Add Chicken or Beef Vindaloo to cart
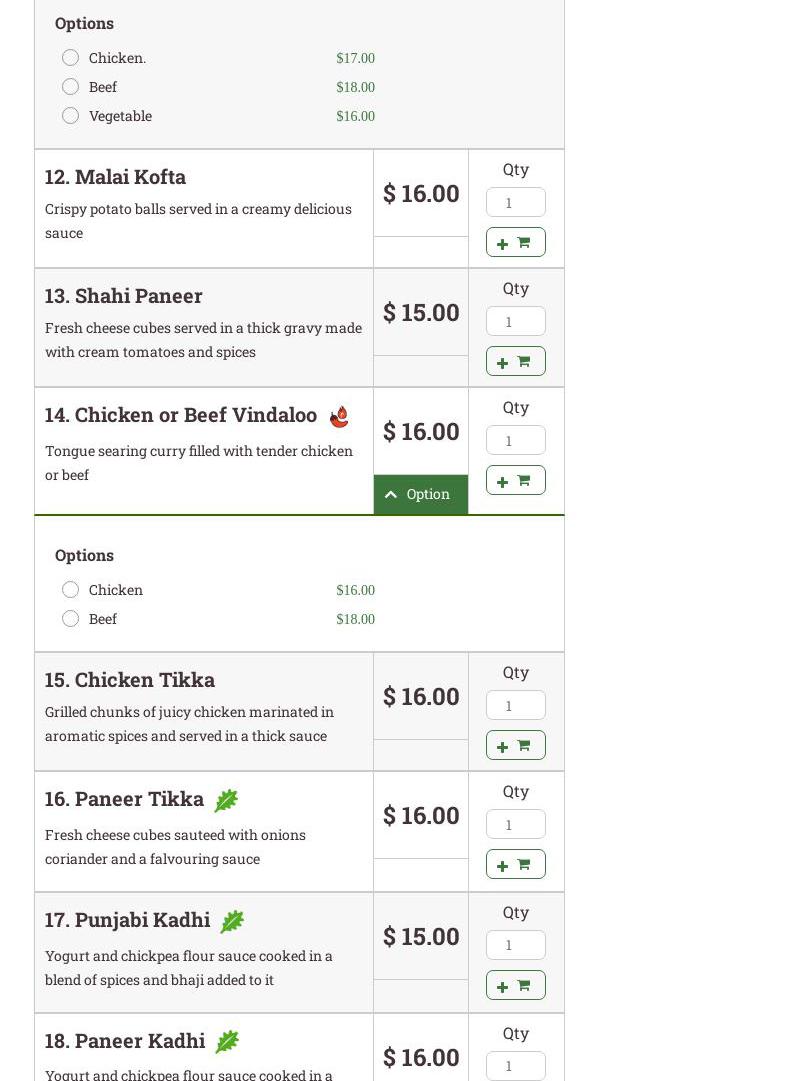Viewport: 785px width, 1081px height. click(x=515, y=480)
